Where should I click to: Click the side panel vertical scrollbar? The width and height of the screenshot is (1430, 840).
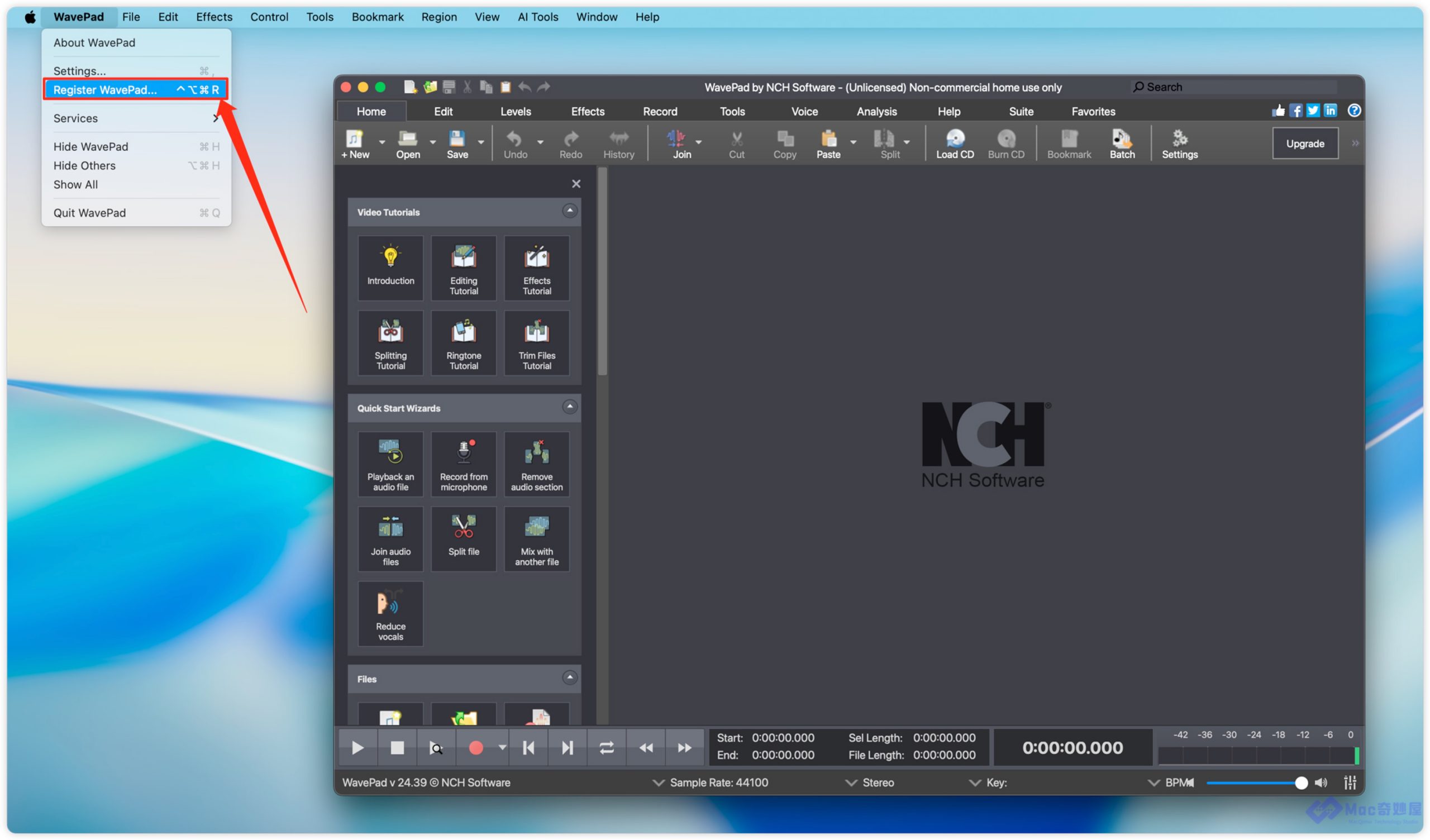click(603, 271)
